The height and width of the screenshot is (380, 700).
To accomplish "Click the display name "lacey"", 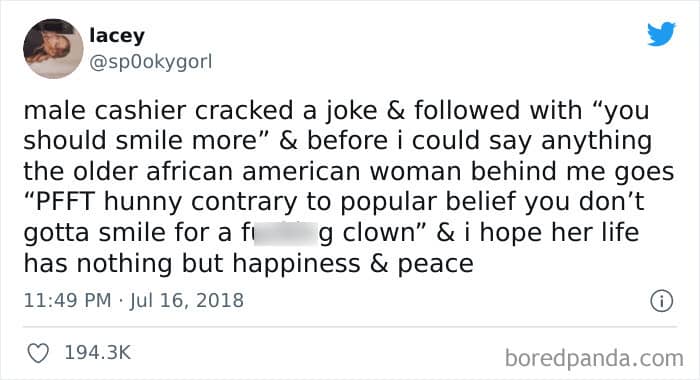I will pos(117,35).
